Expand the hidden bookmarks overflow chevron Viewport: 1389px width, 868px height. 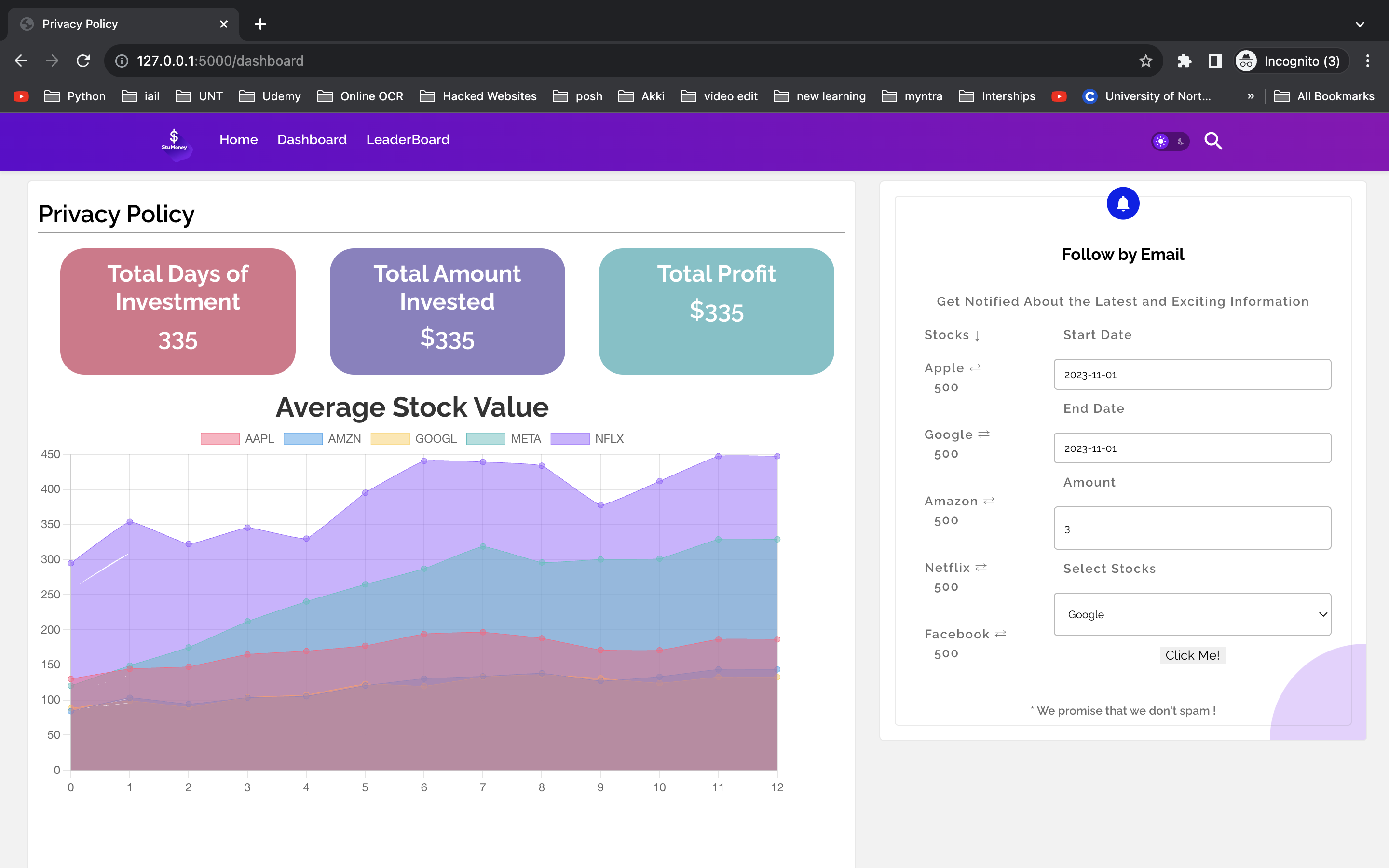click(x=1251, y=96)
